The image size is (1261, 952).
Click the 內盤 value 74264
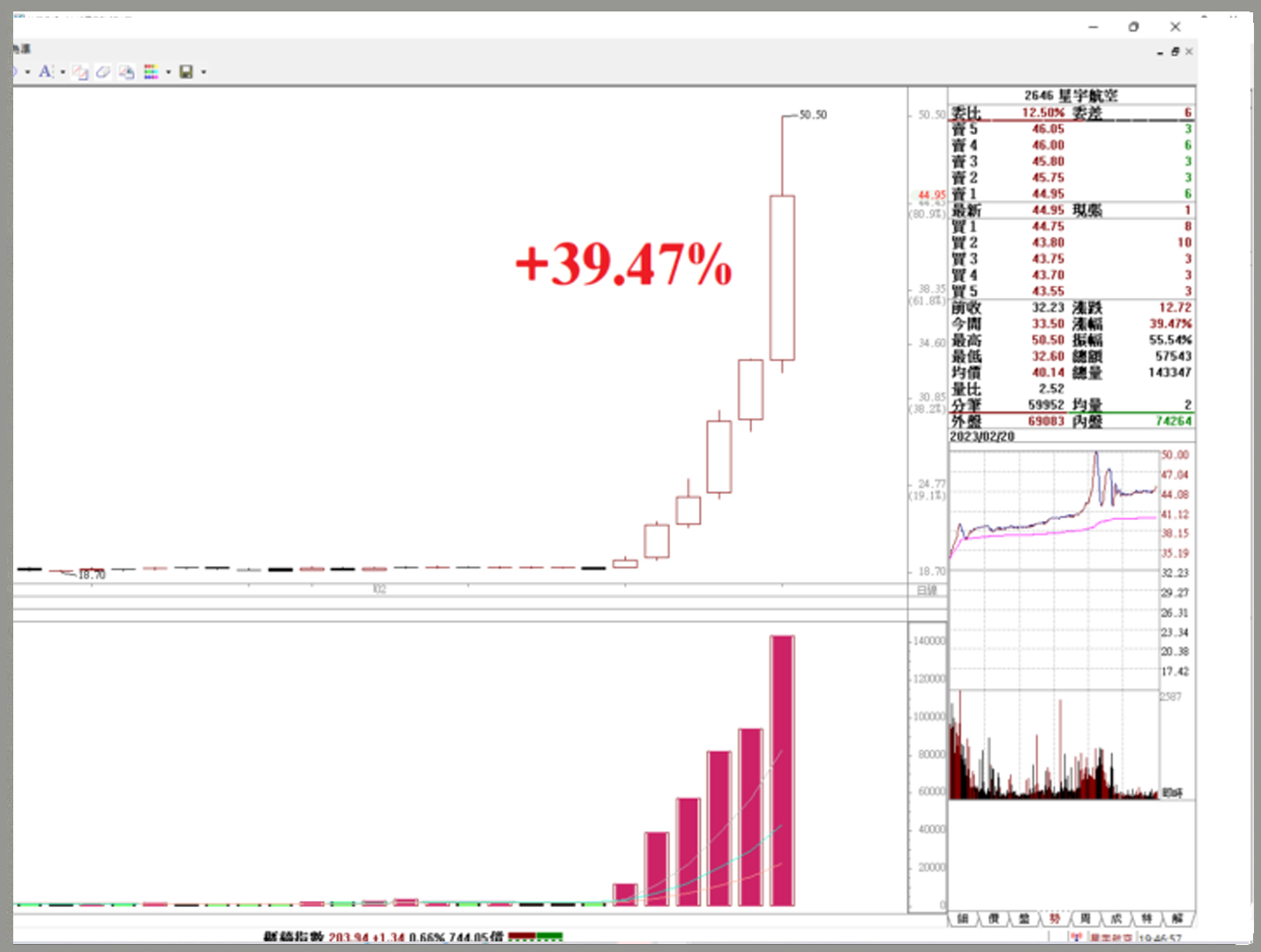point(1173,421)
